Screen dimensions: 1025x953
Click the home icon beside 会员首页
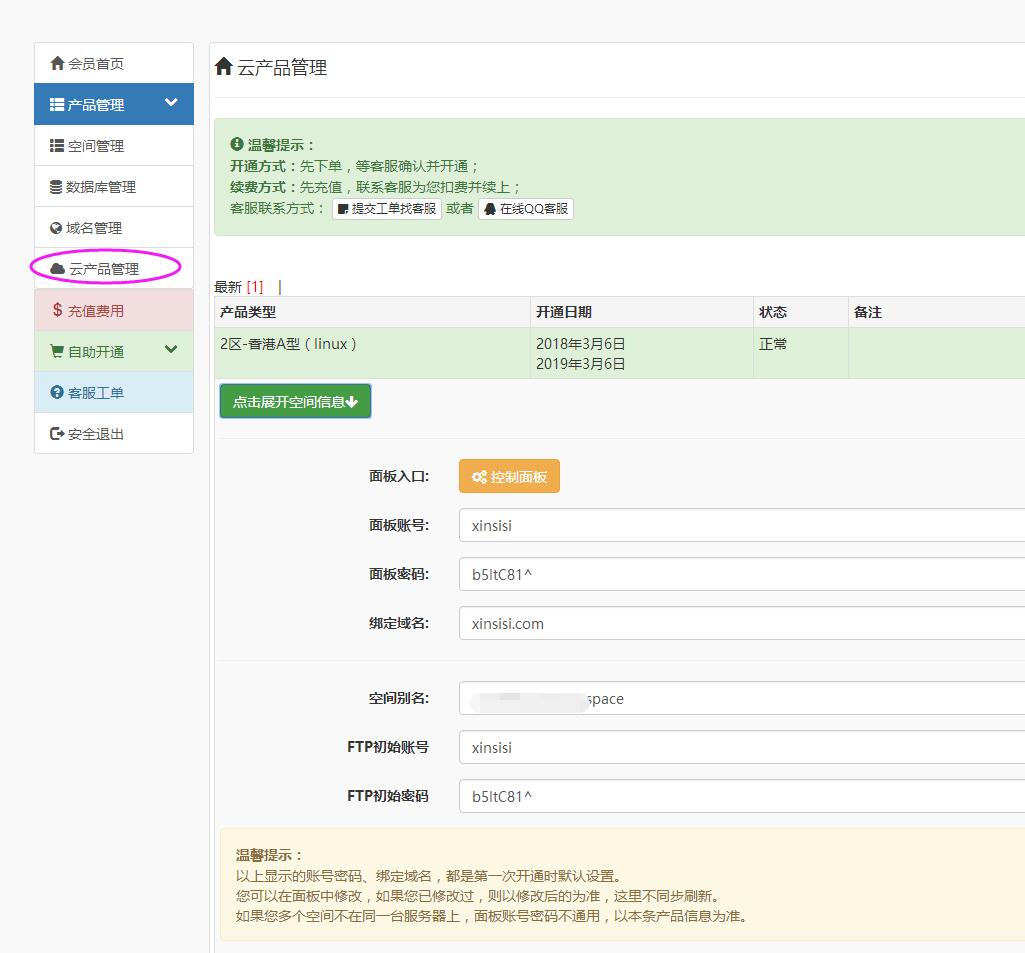coord(58,63)
